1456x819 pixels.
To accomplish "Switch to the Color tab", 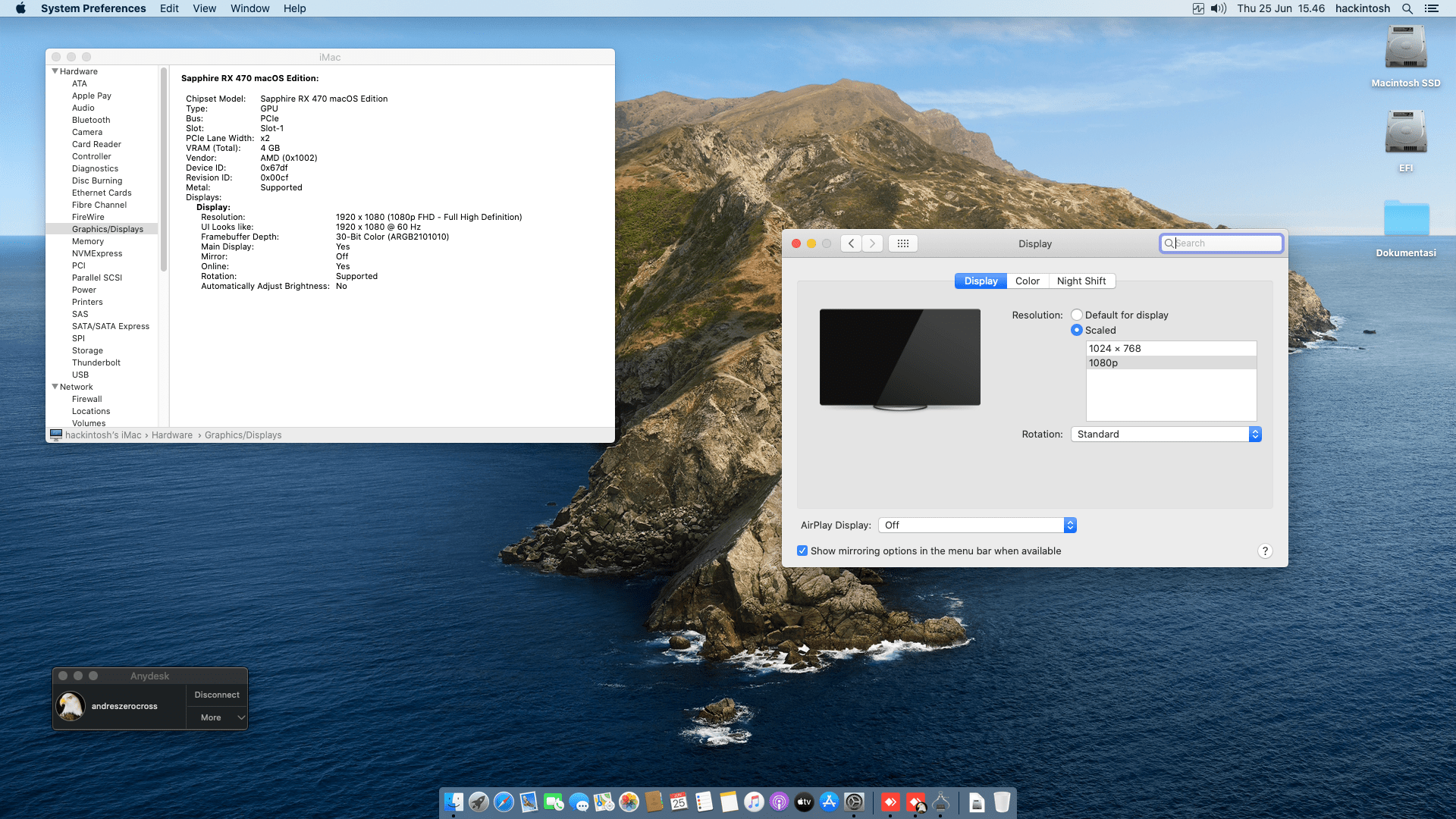I will click(x=1028, y=281).
